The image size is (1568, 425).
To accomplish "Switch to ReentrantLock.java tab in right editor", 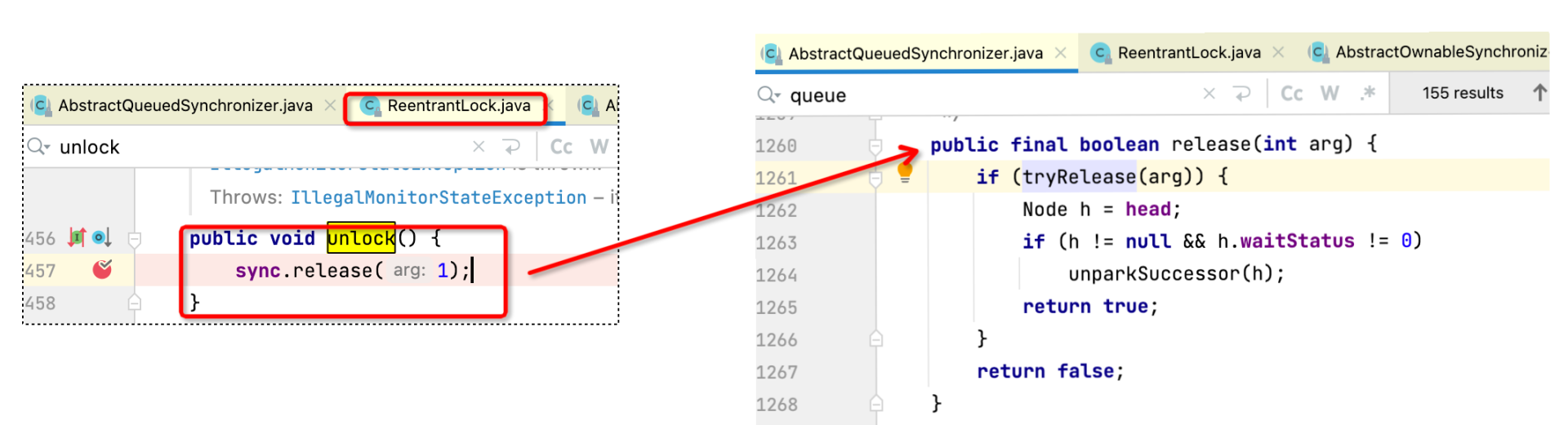I will pos(1188,53).
